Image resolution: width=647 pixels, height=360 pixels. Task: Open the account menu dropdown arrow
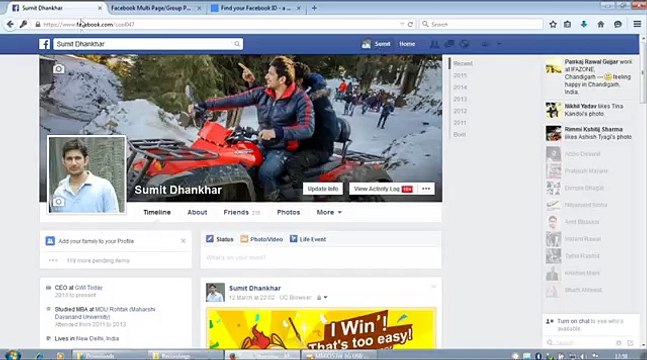point(499,44)
